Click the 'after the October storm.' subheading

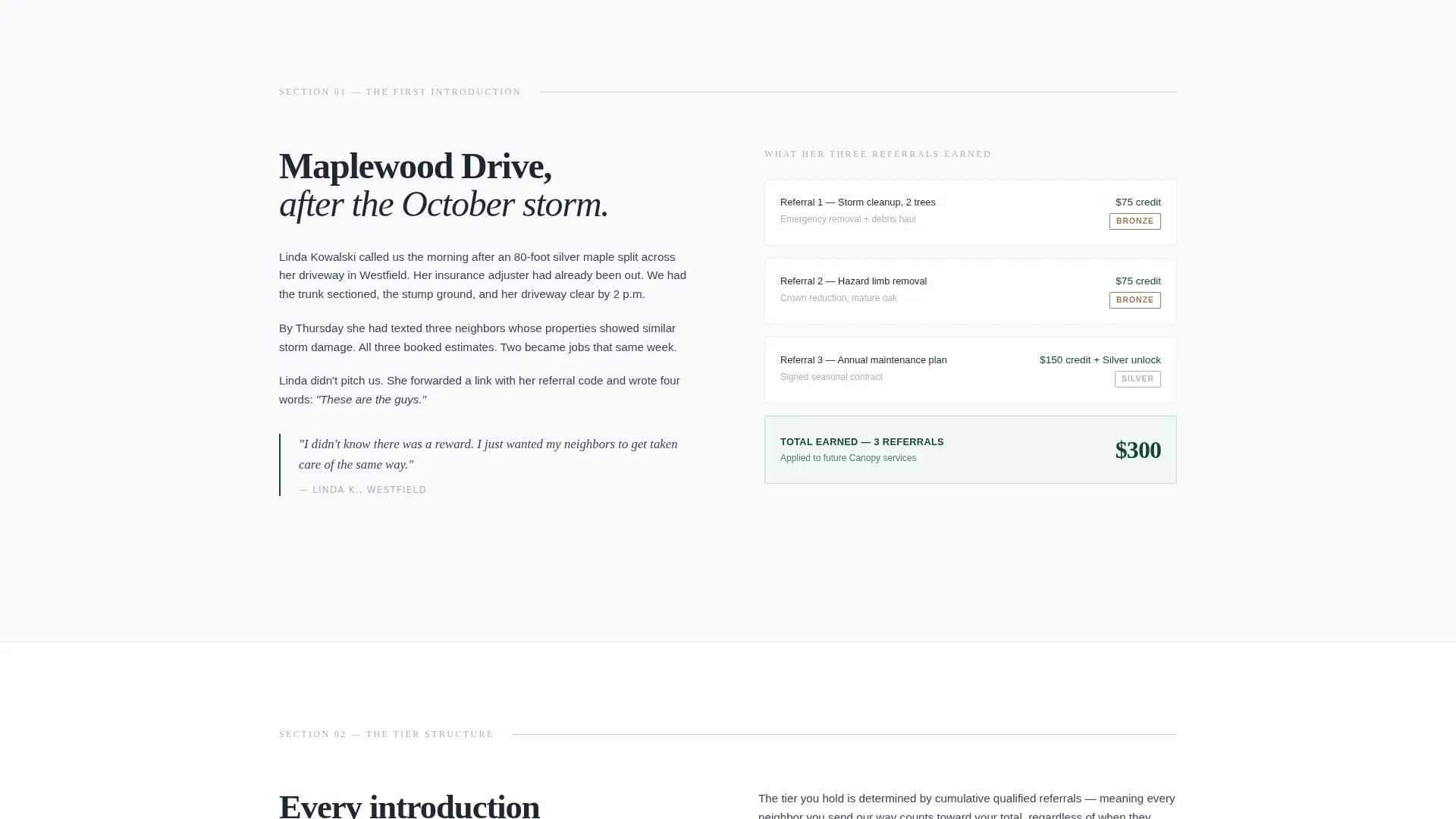click(x=444, y=205)
